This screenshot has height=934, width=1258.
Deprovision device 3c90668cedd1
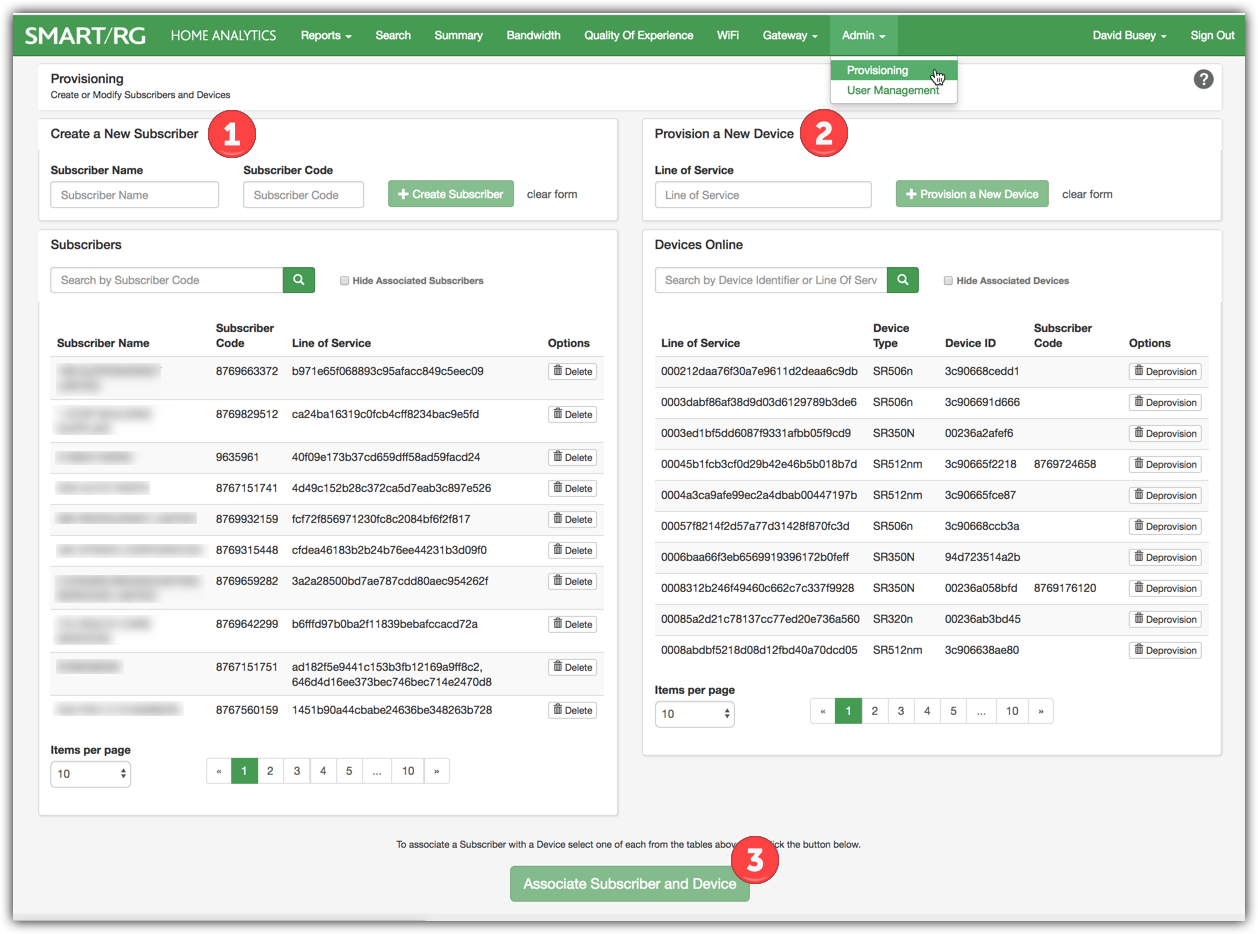tap(1164, 371)
